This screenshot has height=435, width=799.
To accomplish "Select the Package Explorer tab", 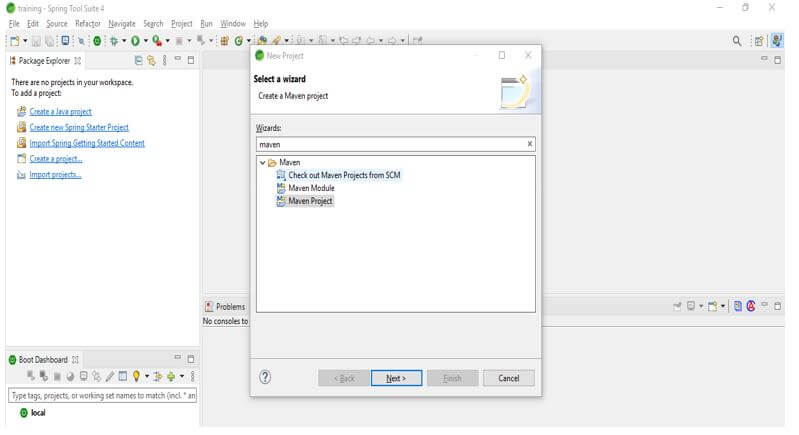I will pyautogui.click(x=44, y=61).
